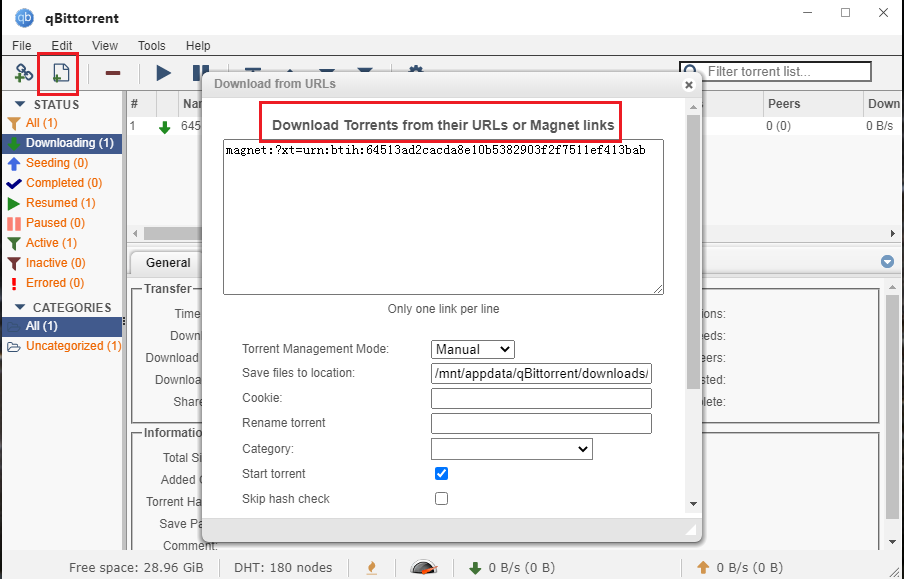The width and height of the screenshot is (904, 579).
Task: Open the Torrent Management Mode dropdown
Action: pyautogui.click(x=473, y=349)
